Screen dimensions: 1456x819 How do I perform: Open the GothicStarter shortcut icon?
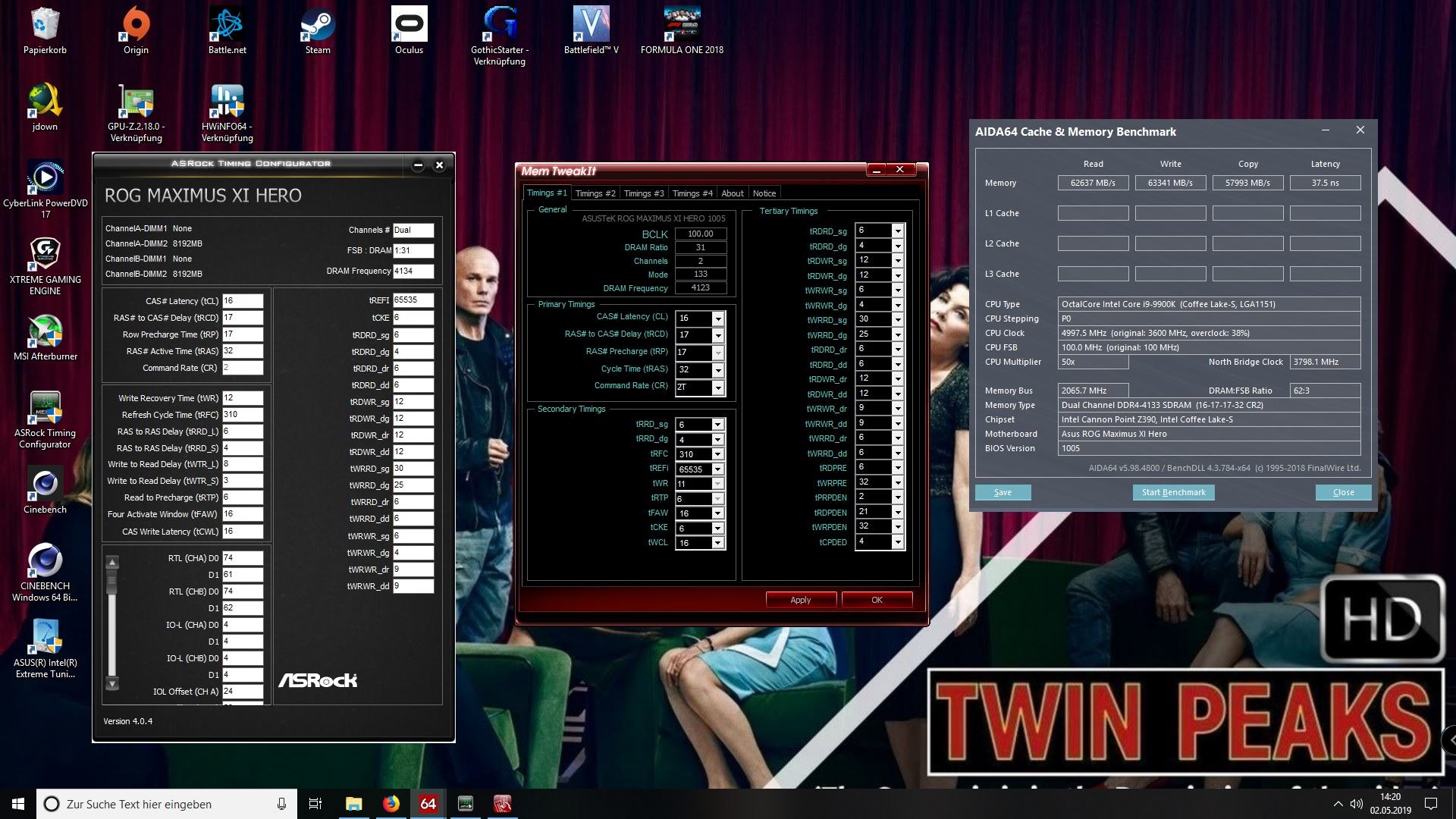[x=500, y=36]
